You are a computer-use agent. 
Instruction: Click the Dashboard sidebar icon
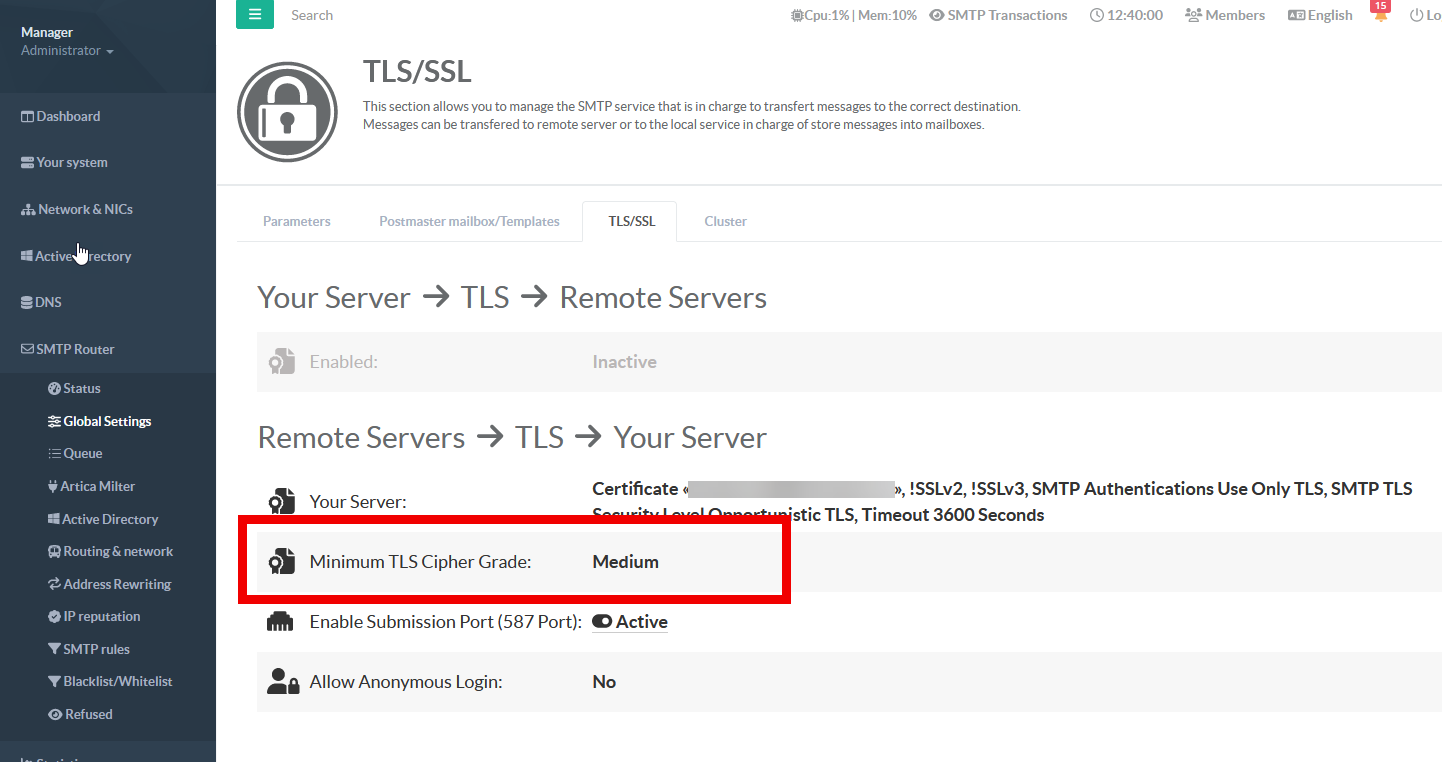point(28,117)
